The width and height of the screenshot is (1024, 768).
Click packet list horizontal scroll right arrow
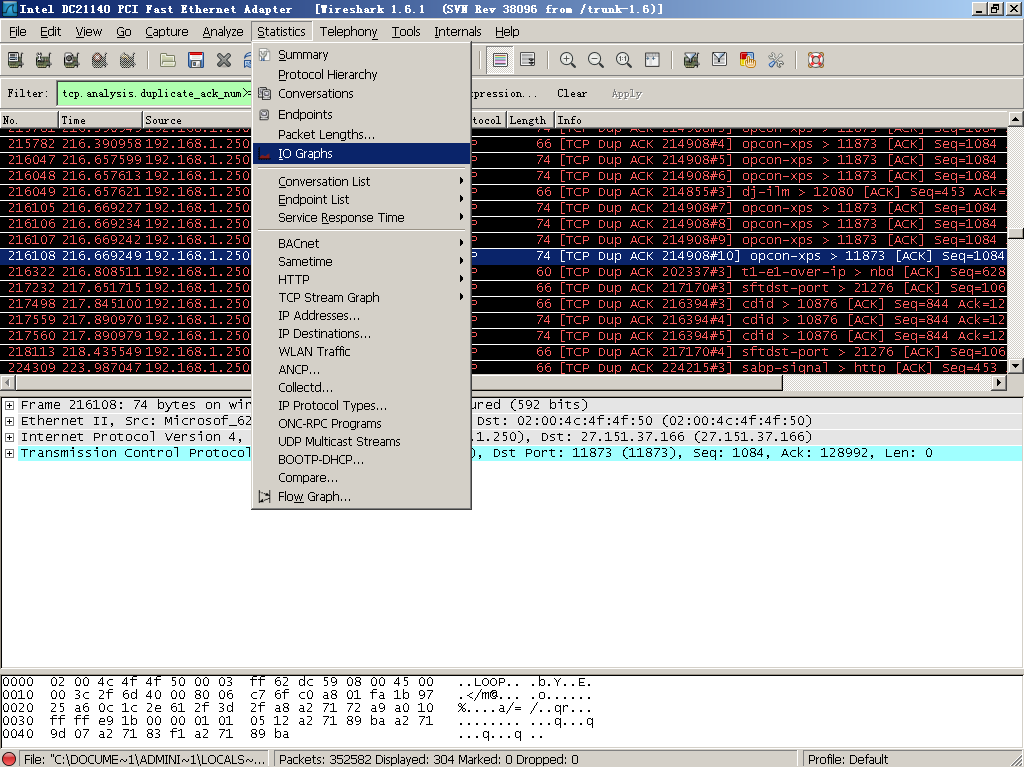click(x=999, y=383)
